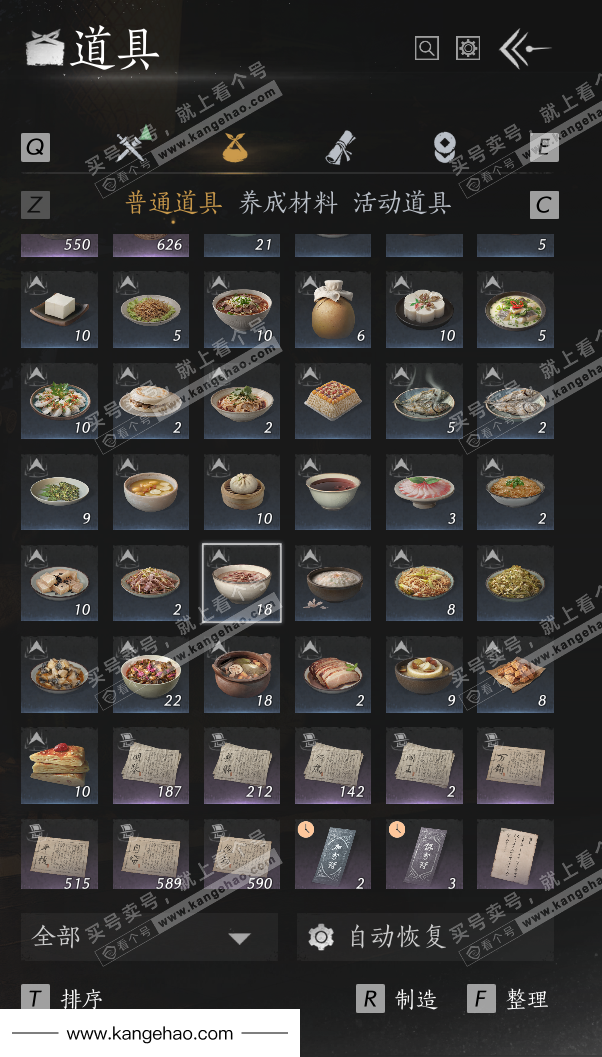The height and width of the screenshot is (1057, 602).
Task: Switch to 活动道具 tab
Action: click(402, 203)
